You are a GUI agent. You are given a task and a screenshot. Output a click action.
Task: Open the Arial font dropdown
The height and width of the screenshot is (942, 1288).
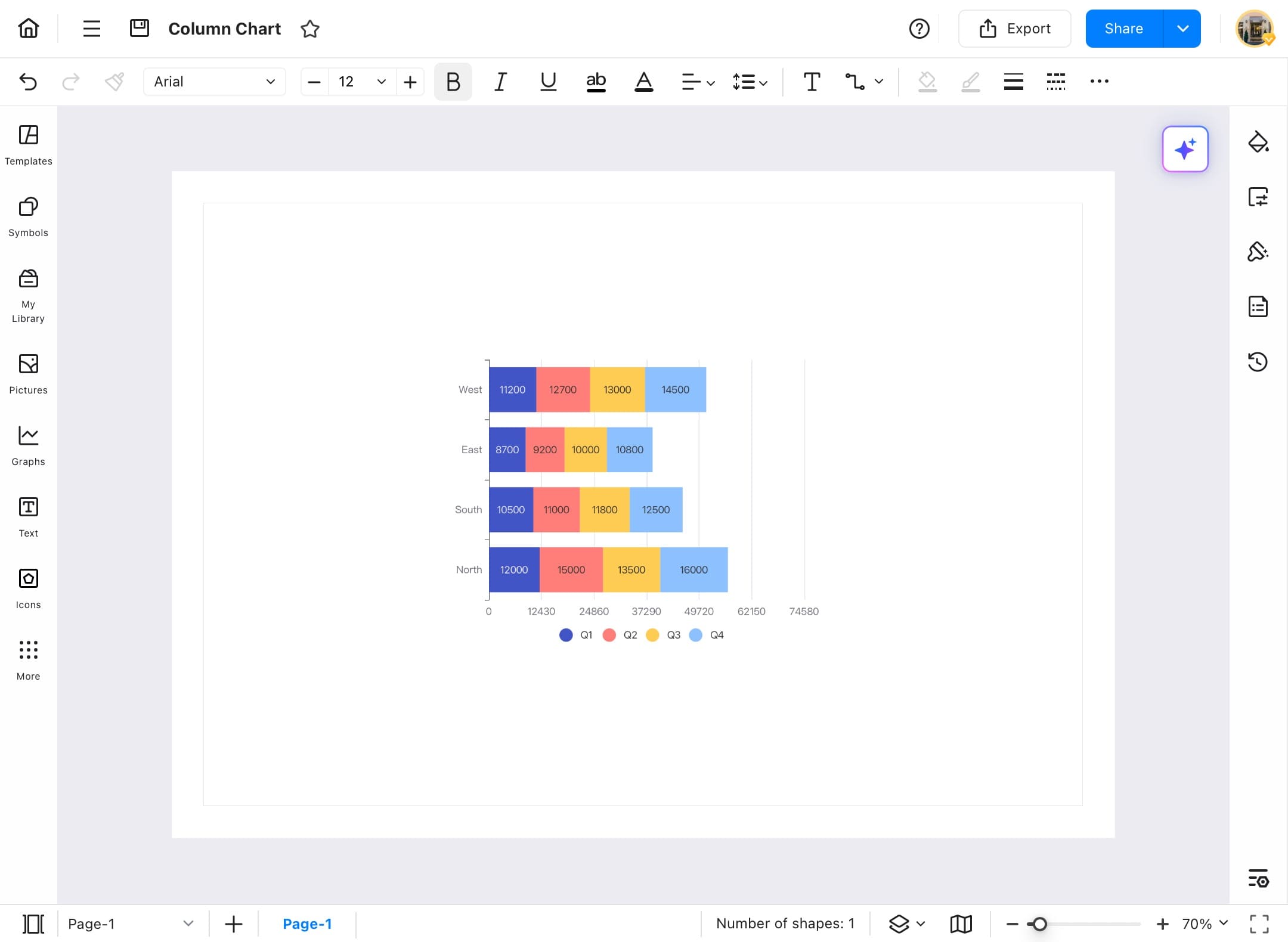[213, 82]
